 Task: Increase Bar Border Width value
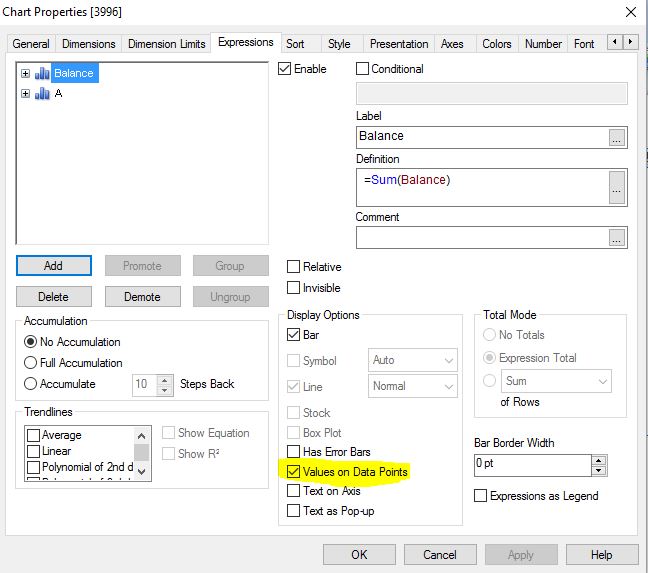[x=599, y=460]
